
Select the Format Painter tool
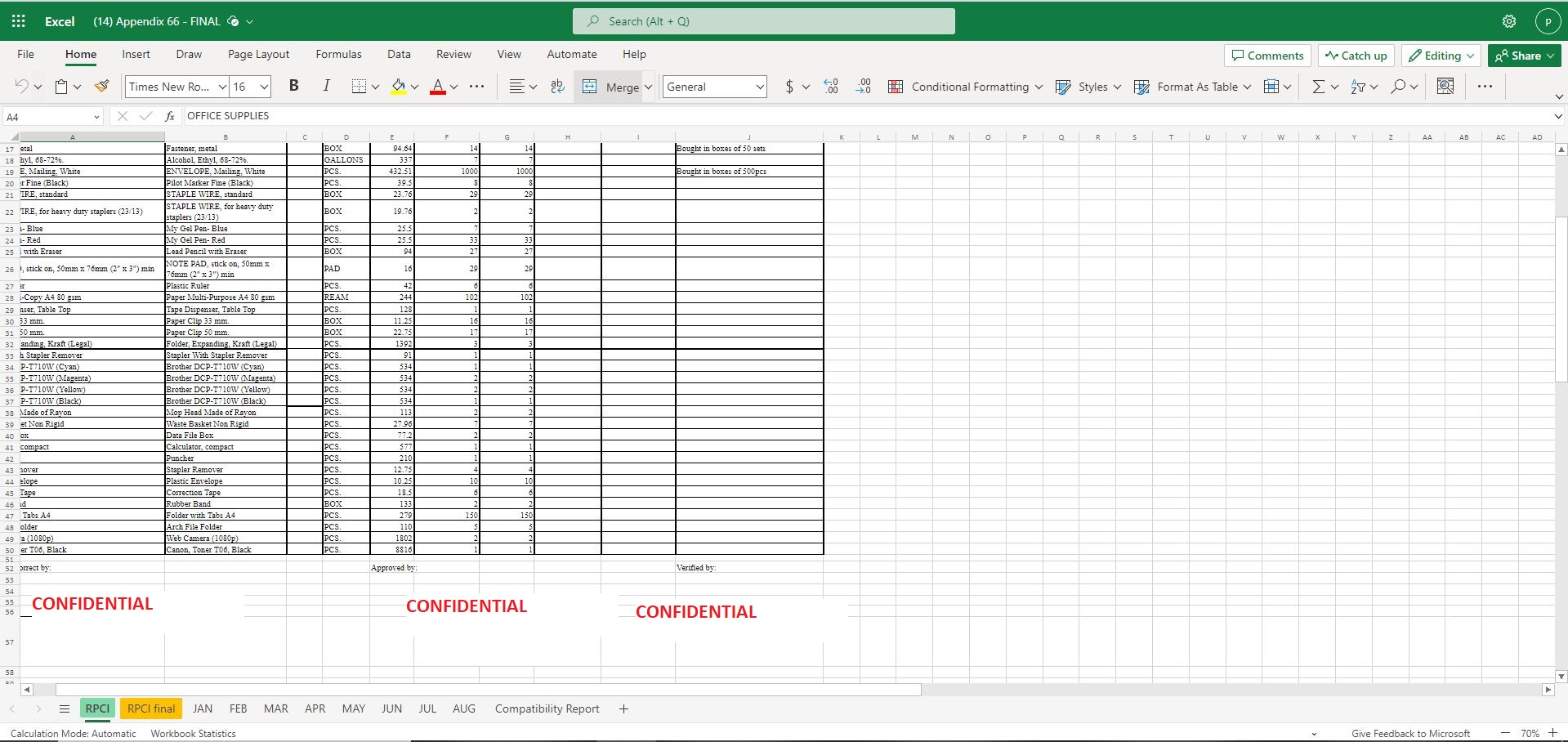click(x=101, y=87)
